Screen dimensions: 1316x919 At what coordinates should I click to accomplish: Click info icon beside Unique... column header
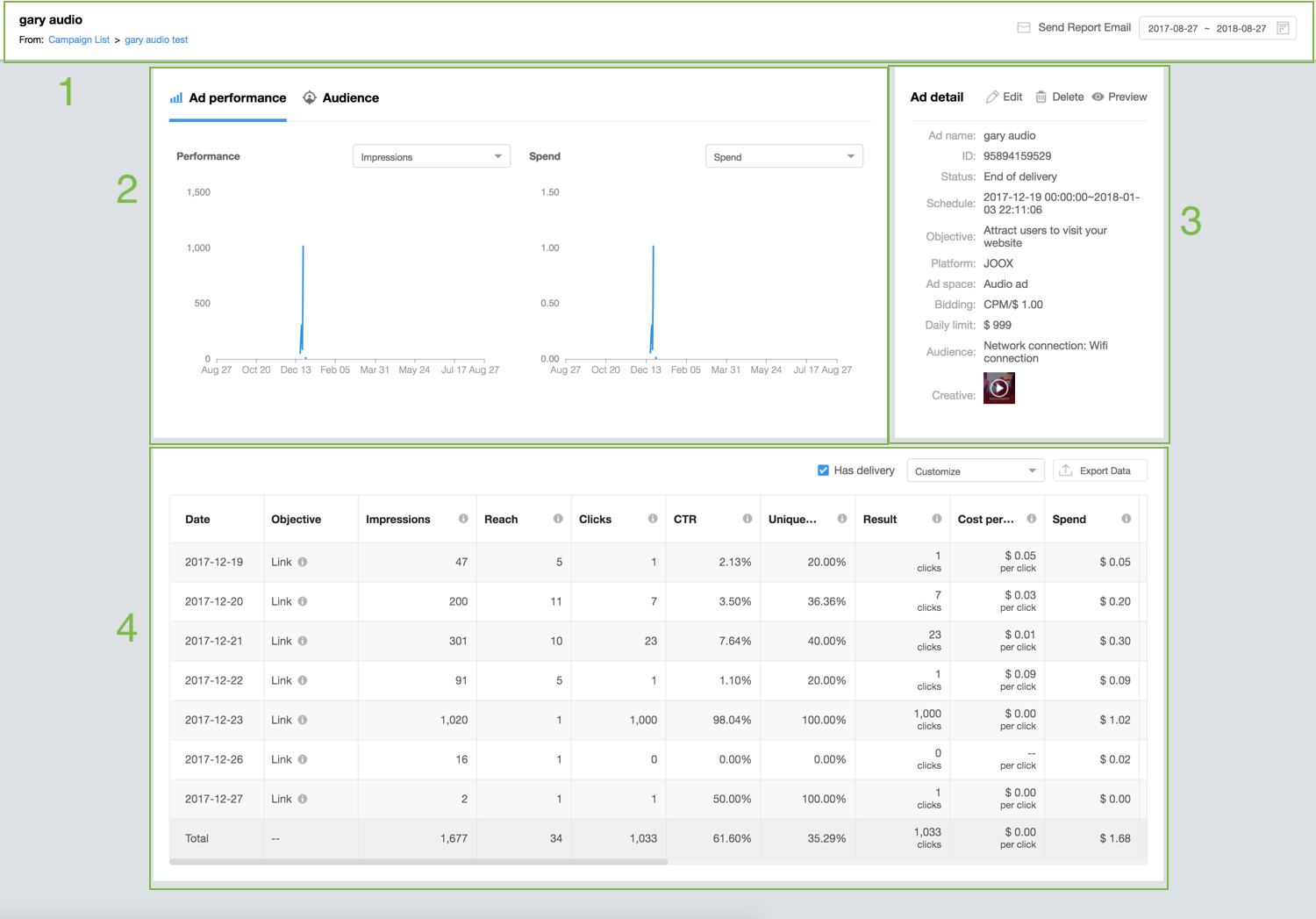click(x=842, y=519)
